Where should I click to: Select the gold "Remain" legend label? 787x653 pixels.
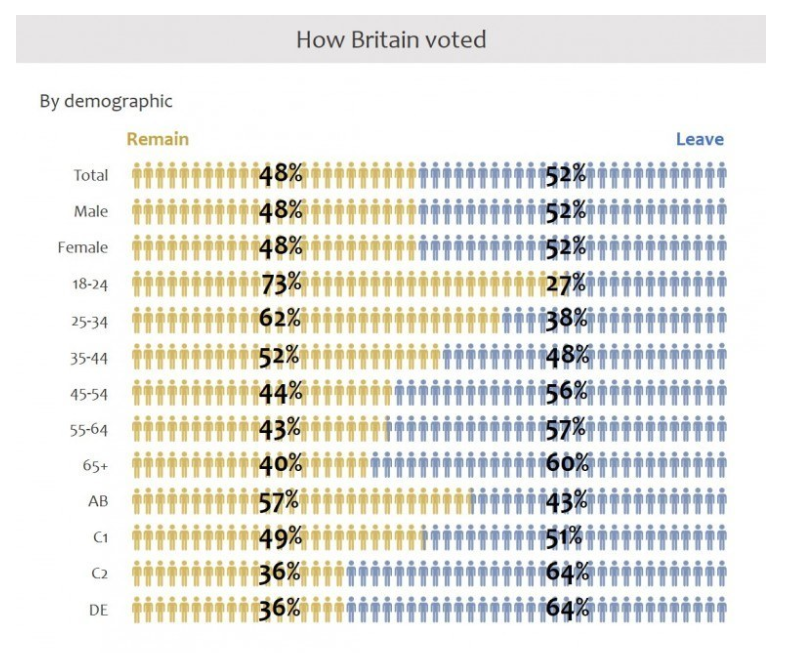click(157, 139)
